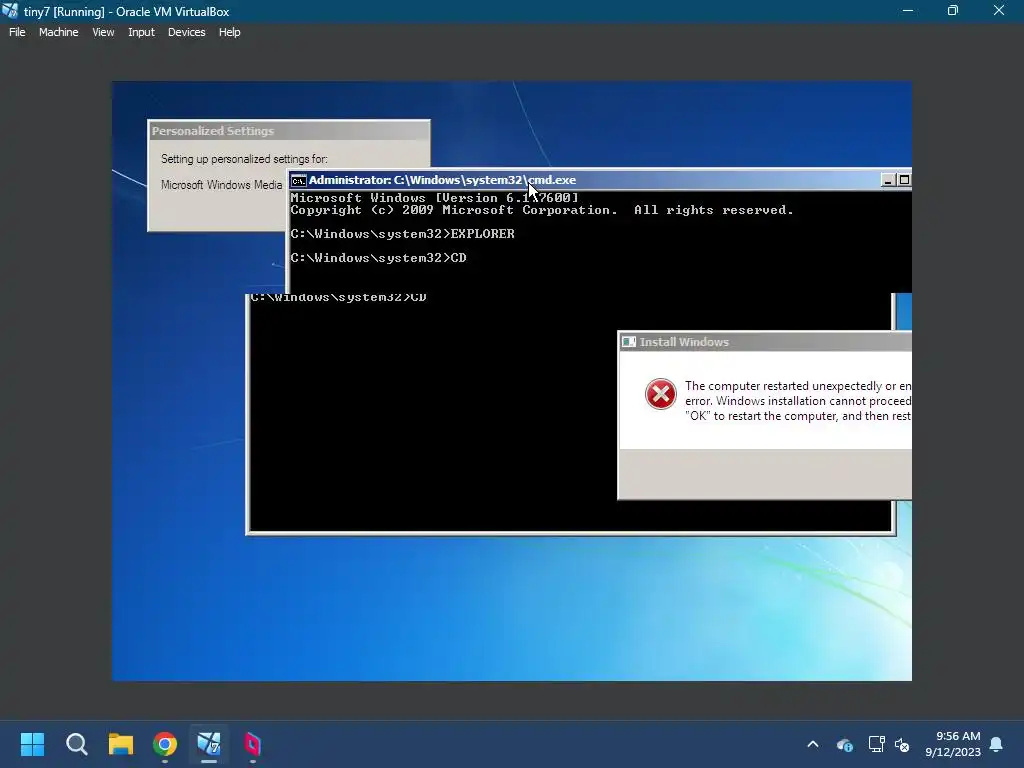Close the VirtualBox tiny7 window
1024x768 pixels.
coord(999,10)
